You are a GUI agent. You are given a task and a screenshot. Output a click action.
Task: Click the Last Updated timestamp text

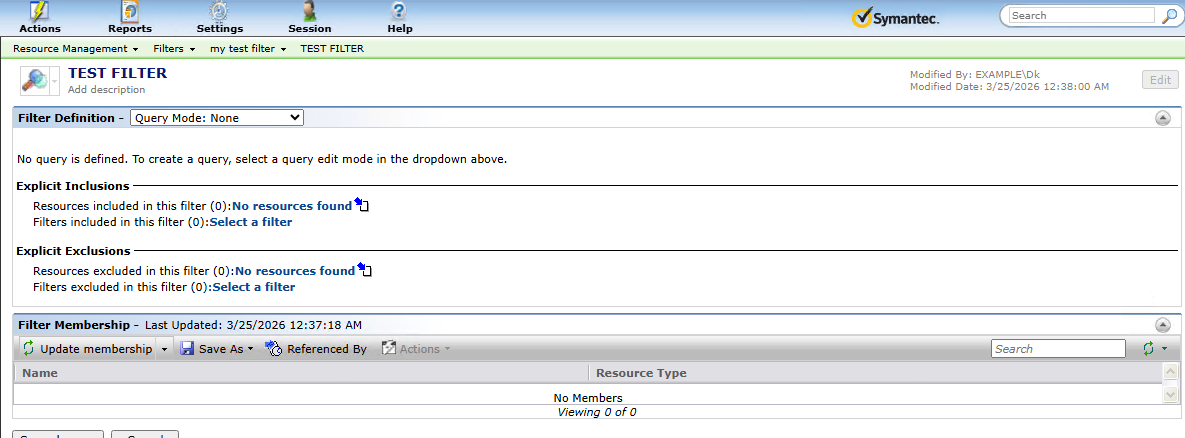253,325
